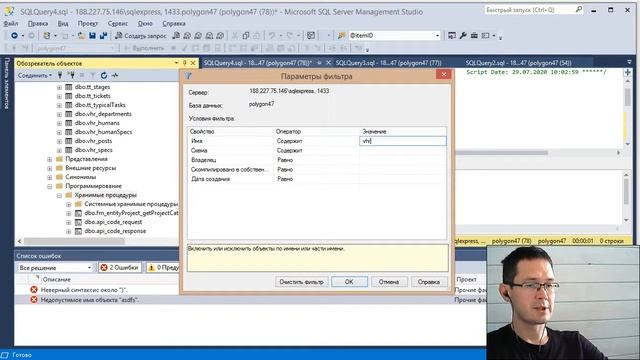This screenshot has width=640, height=360.
Task: Open the Object Explorer window options arrow
Action: tap(176, 63)
